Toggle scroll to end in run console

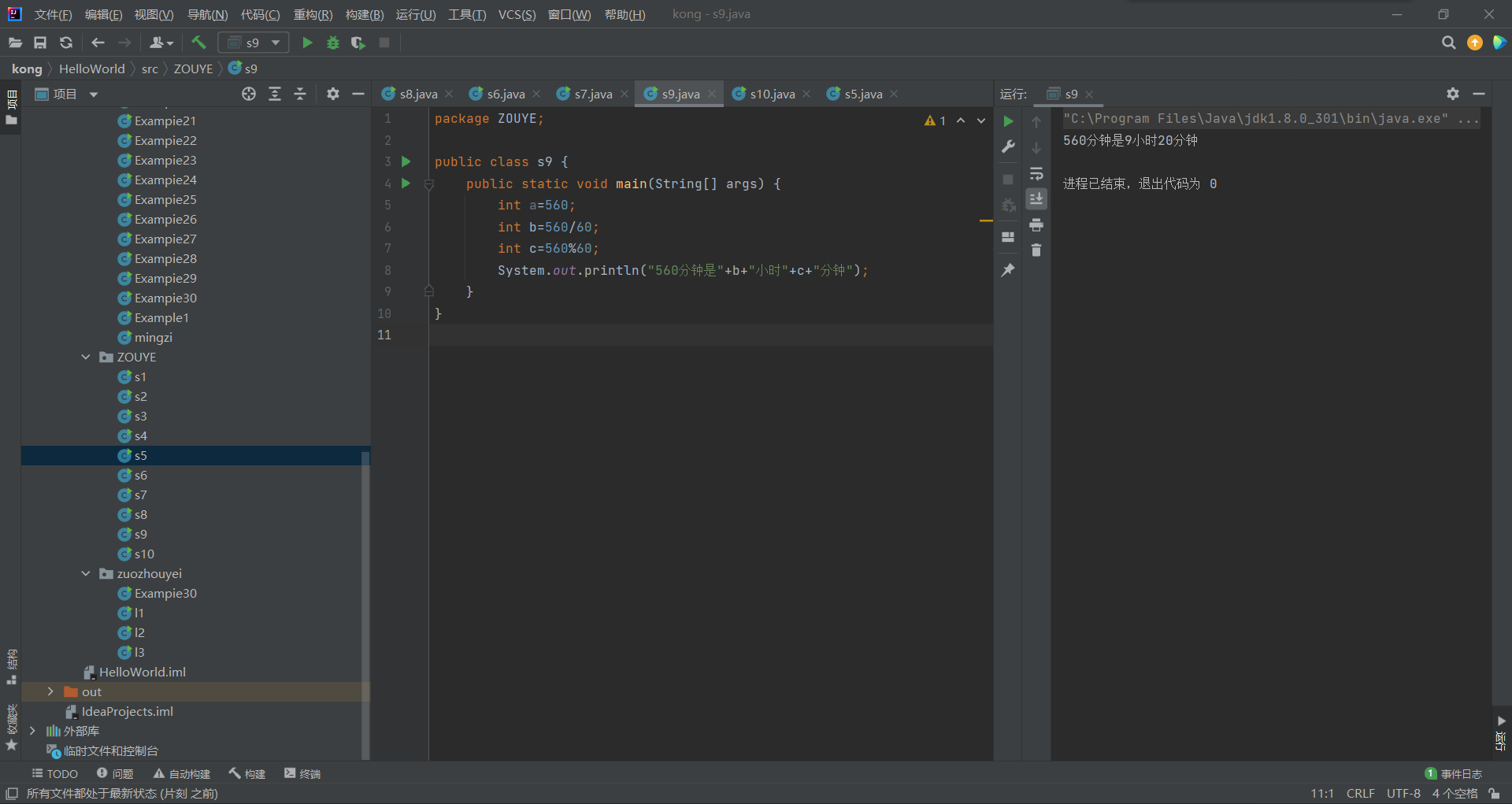click(1036, 198)
